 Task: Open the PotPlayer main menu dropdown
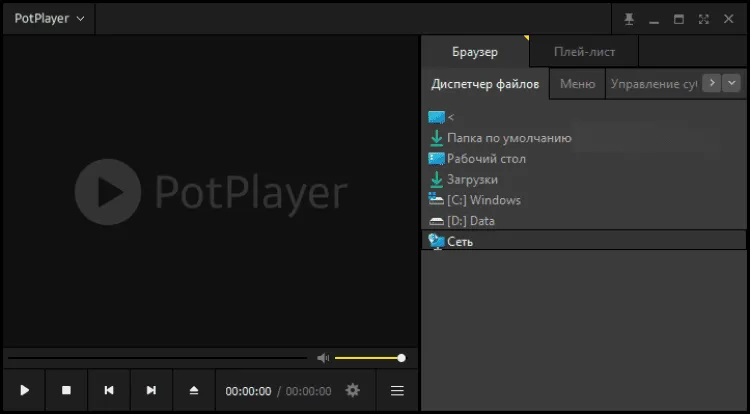49,19
